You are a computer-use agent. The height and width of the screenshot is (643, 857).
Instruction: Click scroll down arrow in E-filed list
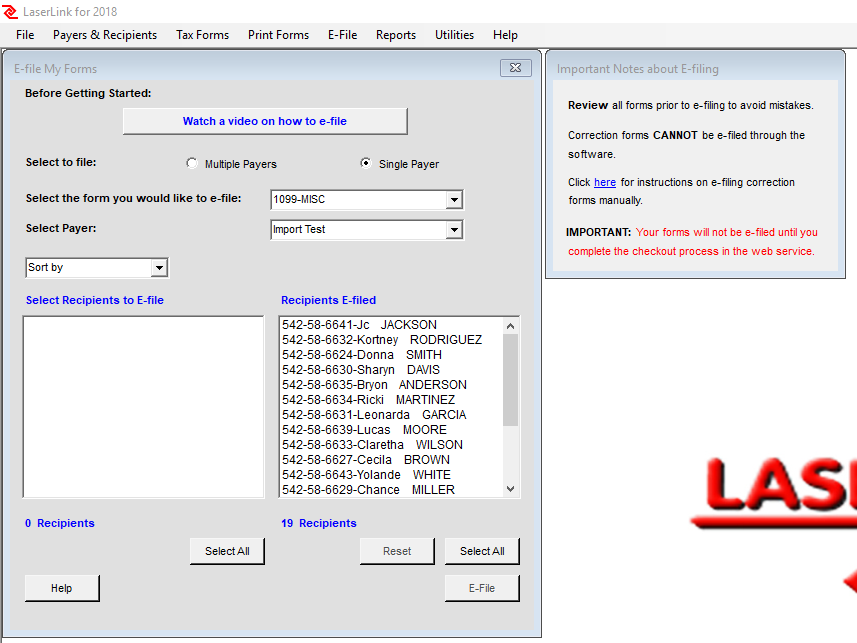point(510,489)
